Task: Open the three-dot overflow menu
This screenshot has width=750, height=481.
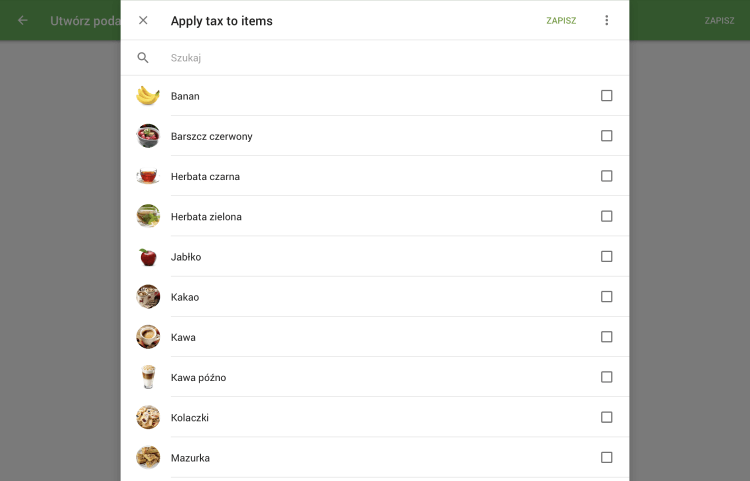Action: click(x=606, y=20)
